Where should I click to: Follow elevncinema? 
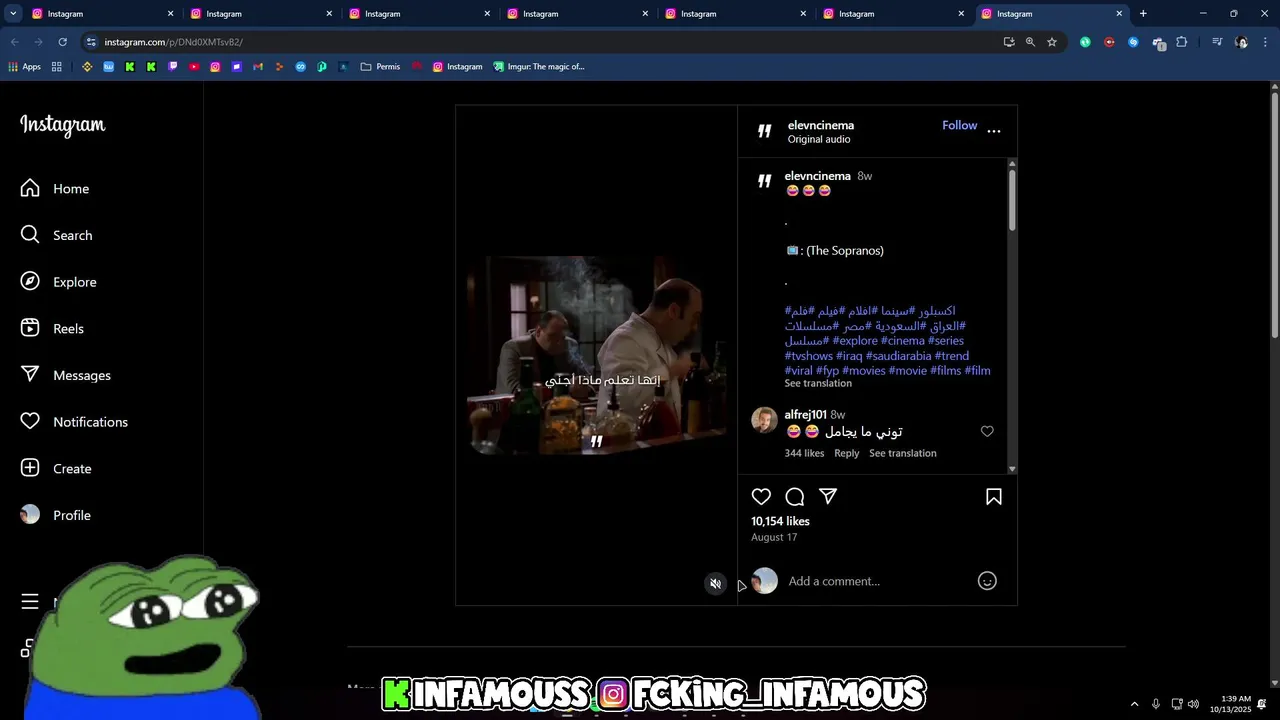click(959, 125)
